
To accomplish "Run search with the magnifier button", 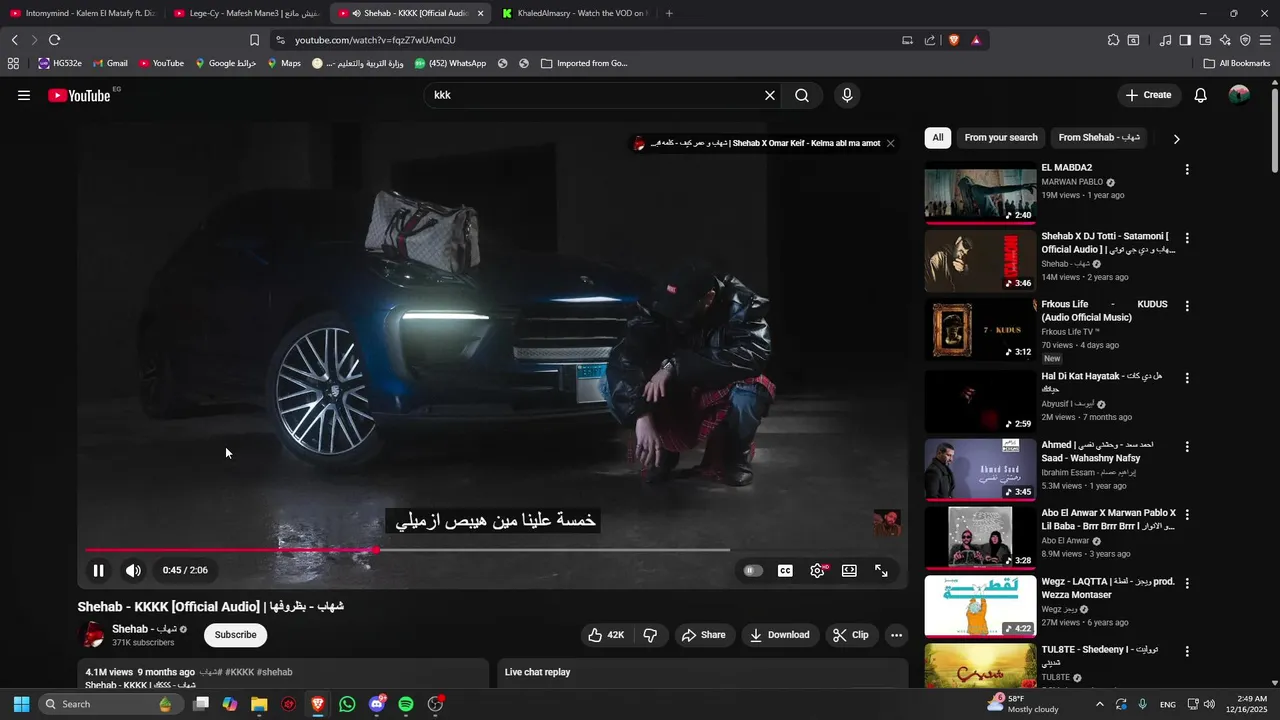I will tap(802, 95).
